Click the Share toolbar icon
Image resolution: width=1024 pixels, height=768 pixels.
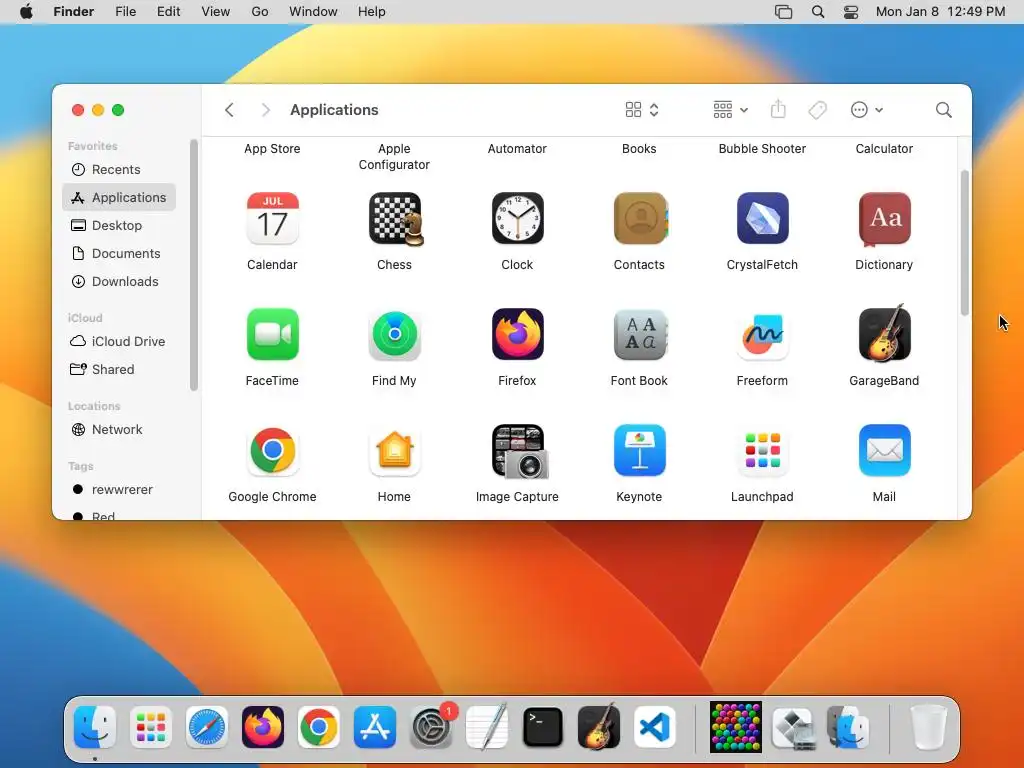[778, 110]
